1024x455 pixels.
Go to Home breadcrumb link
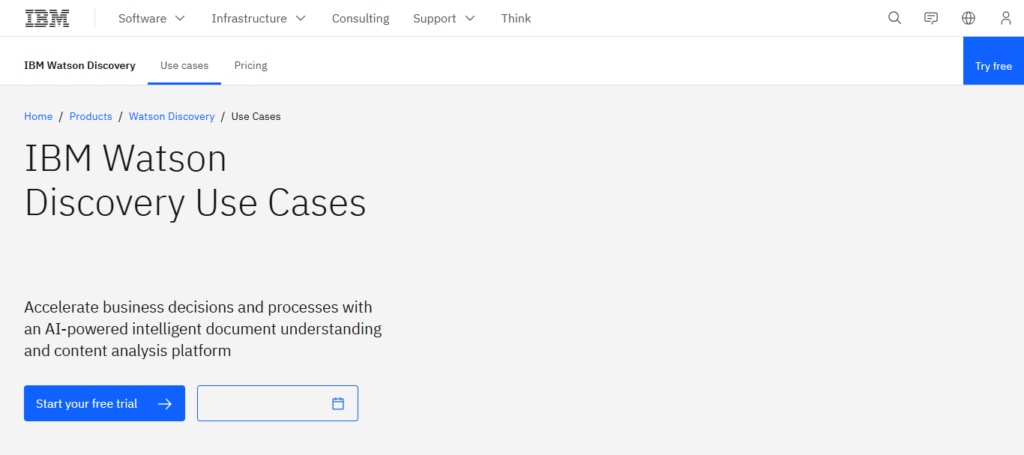[39, 116]
